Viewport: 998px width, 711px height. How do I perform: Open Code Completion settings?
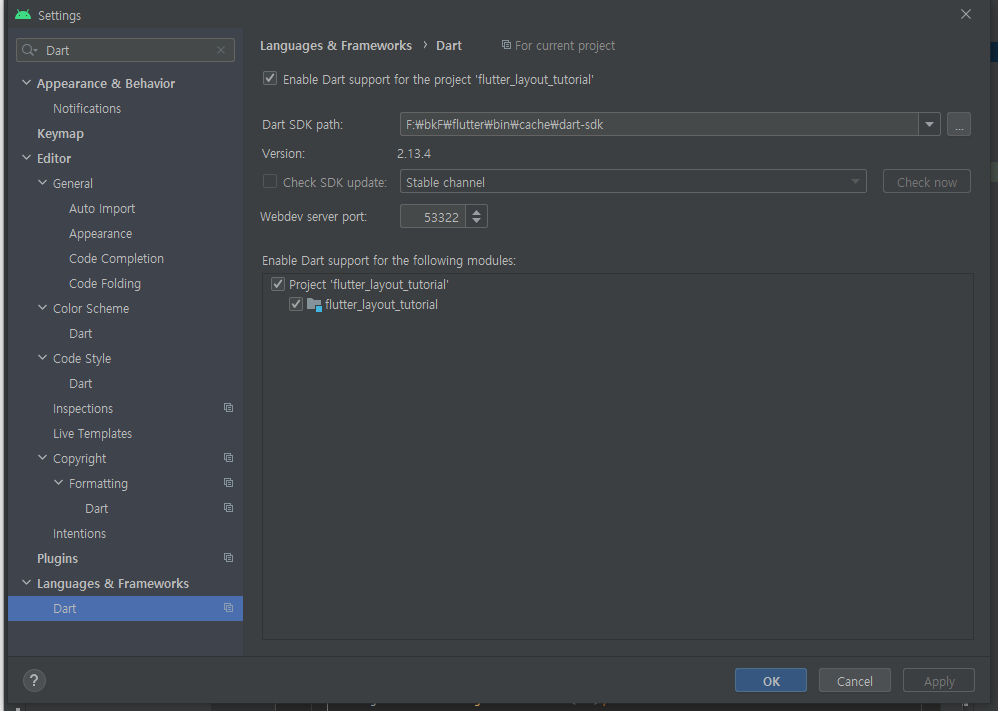(x=116, y=258)
